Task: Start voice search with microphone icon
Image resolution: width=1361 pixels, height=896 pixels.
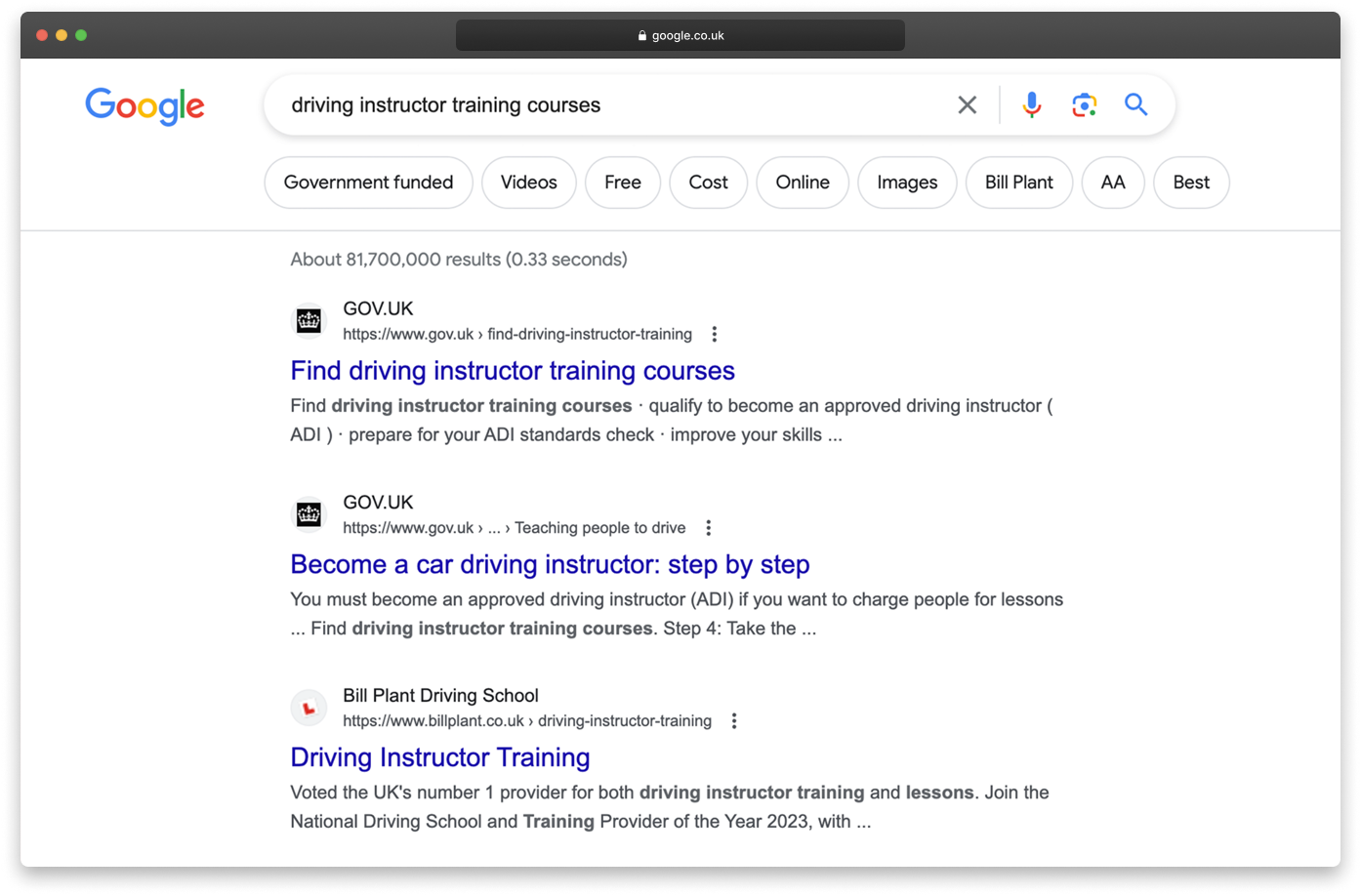Action: click(1031, 104)
